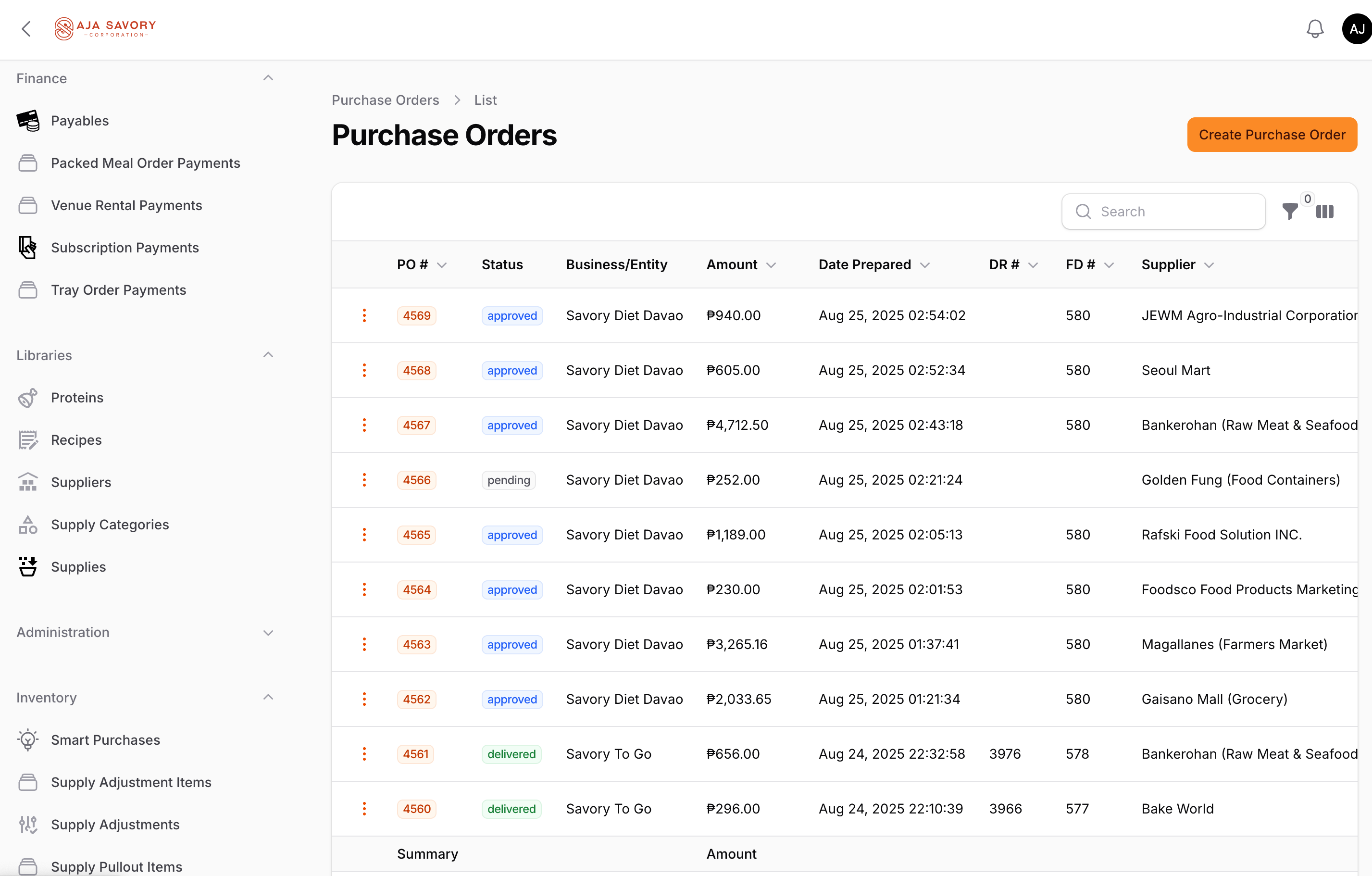This screenshot has width=1372, height=876.
Task: Click the Suppliers library icon
Action: [28, 482]
